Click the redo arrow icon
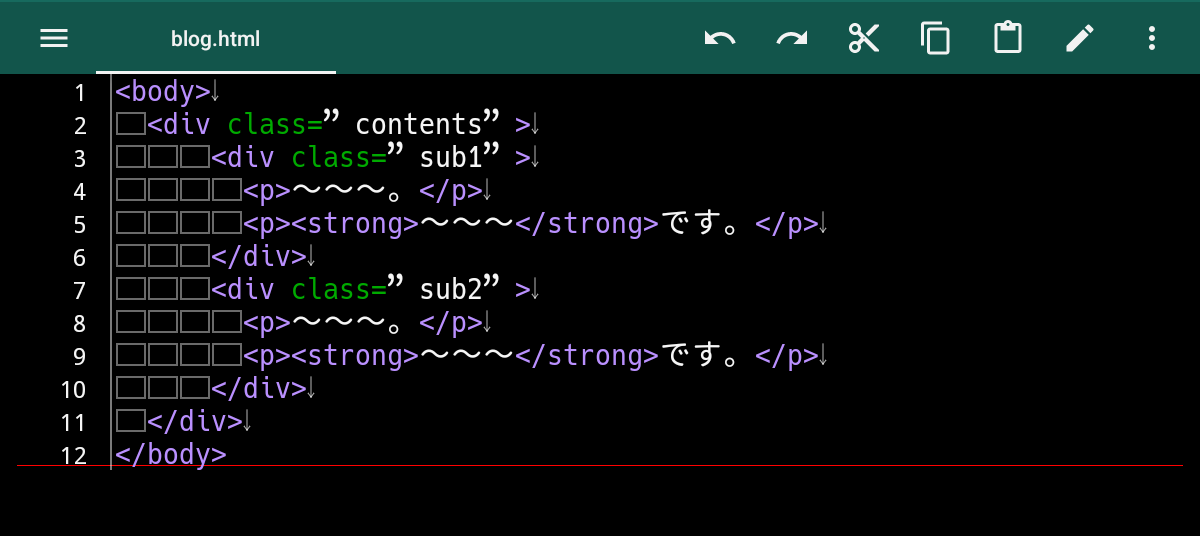Image resolution: width=1200 pixels, height=536 pixels. [792, 39]
